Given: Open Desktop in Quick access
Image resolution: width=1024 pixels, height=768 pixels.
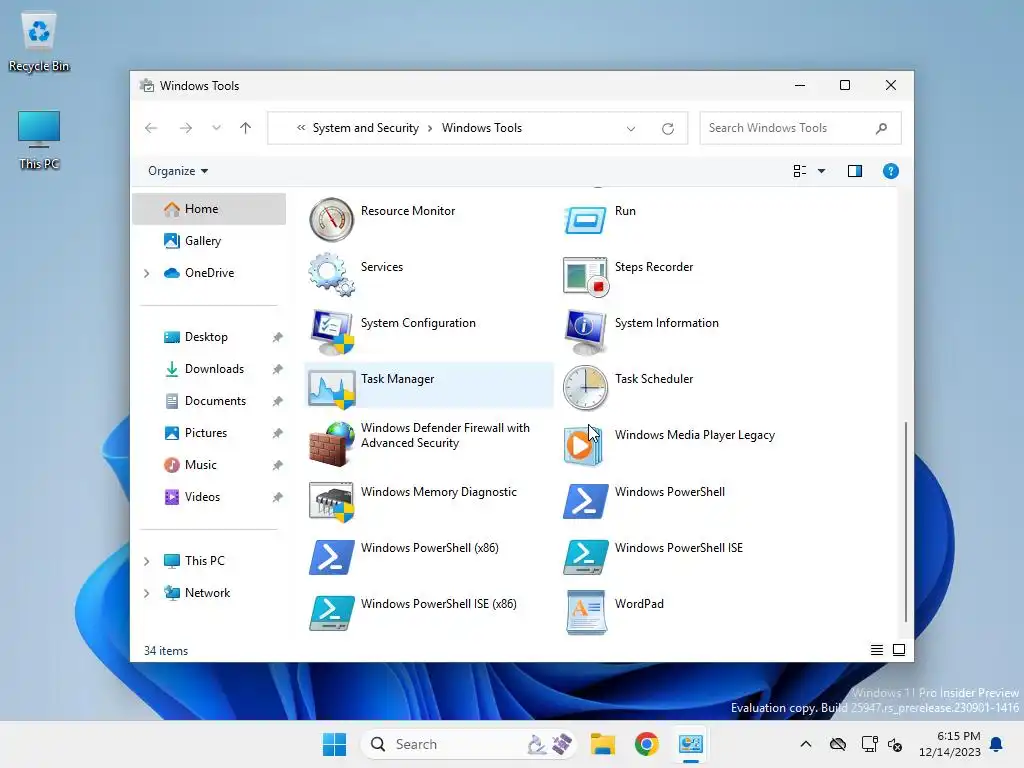Looking at the screenshot, I should click(x=209, y=337).
